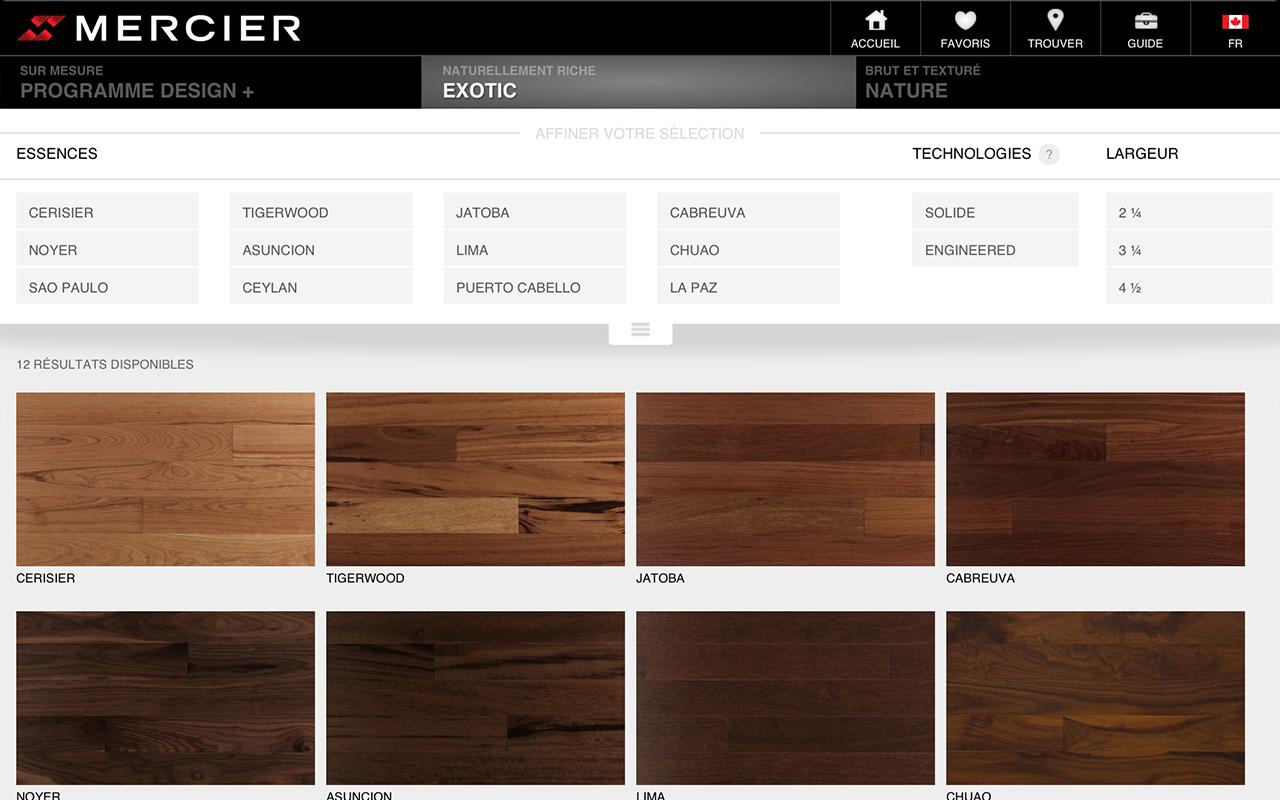Click the Largeur filter heading
The image size is (1280, 800).
pos(1142,154)
